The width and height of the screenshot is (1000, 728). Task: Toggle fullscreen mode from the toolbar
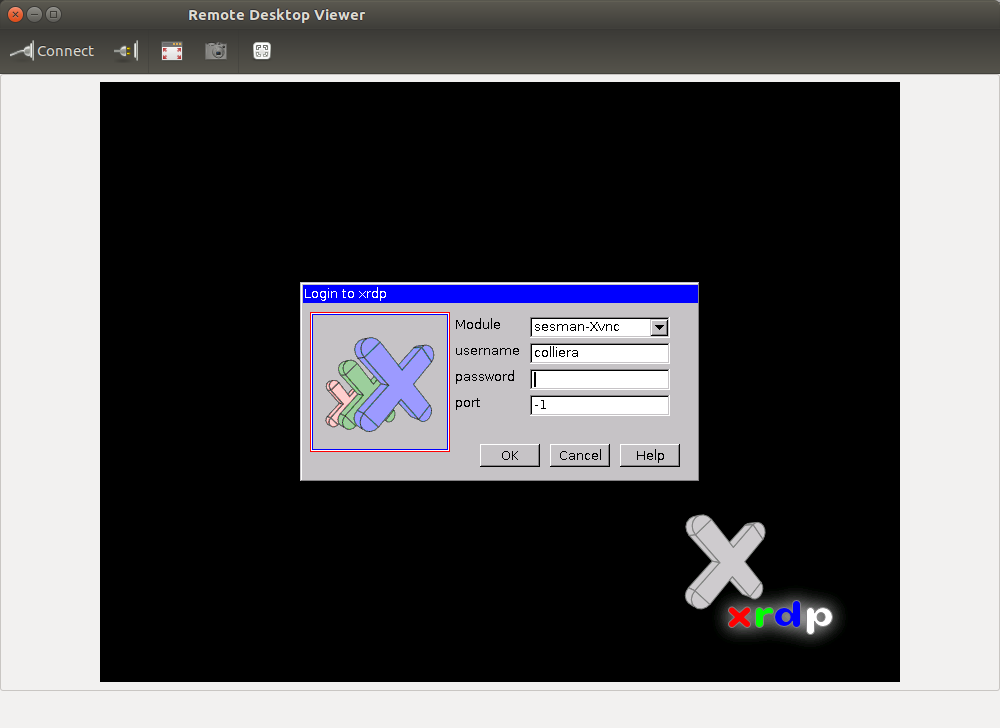[172, 51]
